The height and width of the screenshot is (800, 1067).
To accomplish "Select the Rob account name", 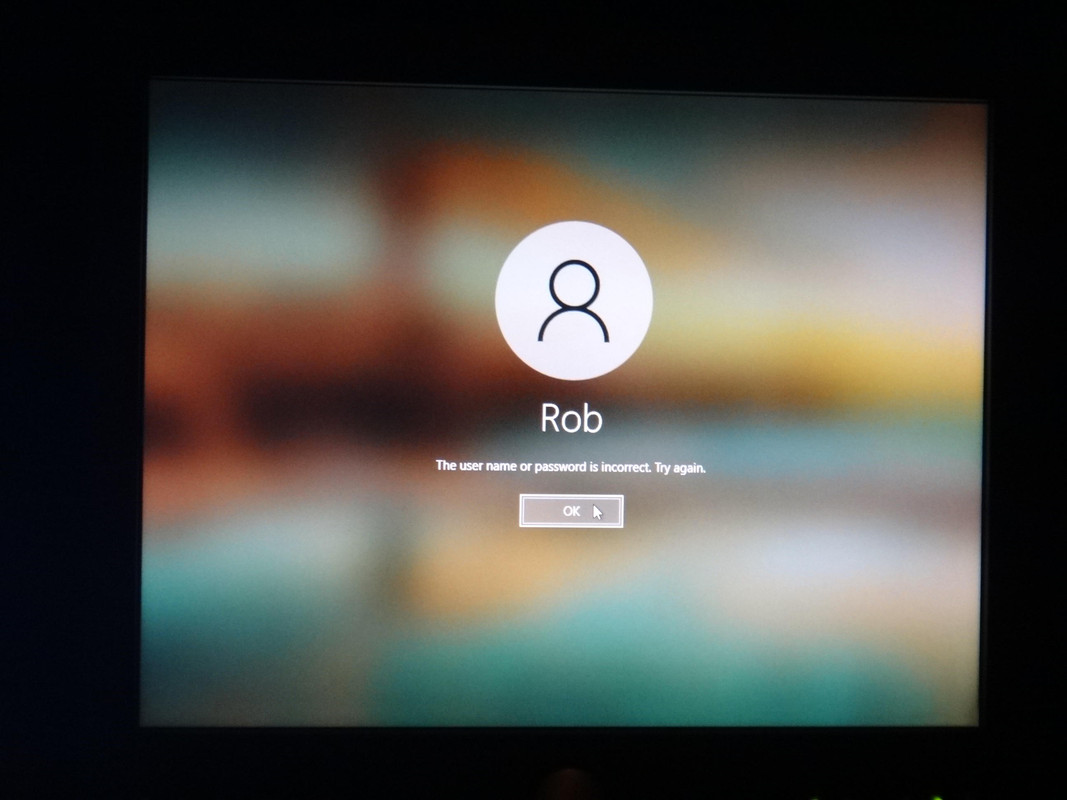I will [572, 418].
